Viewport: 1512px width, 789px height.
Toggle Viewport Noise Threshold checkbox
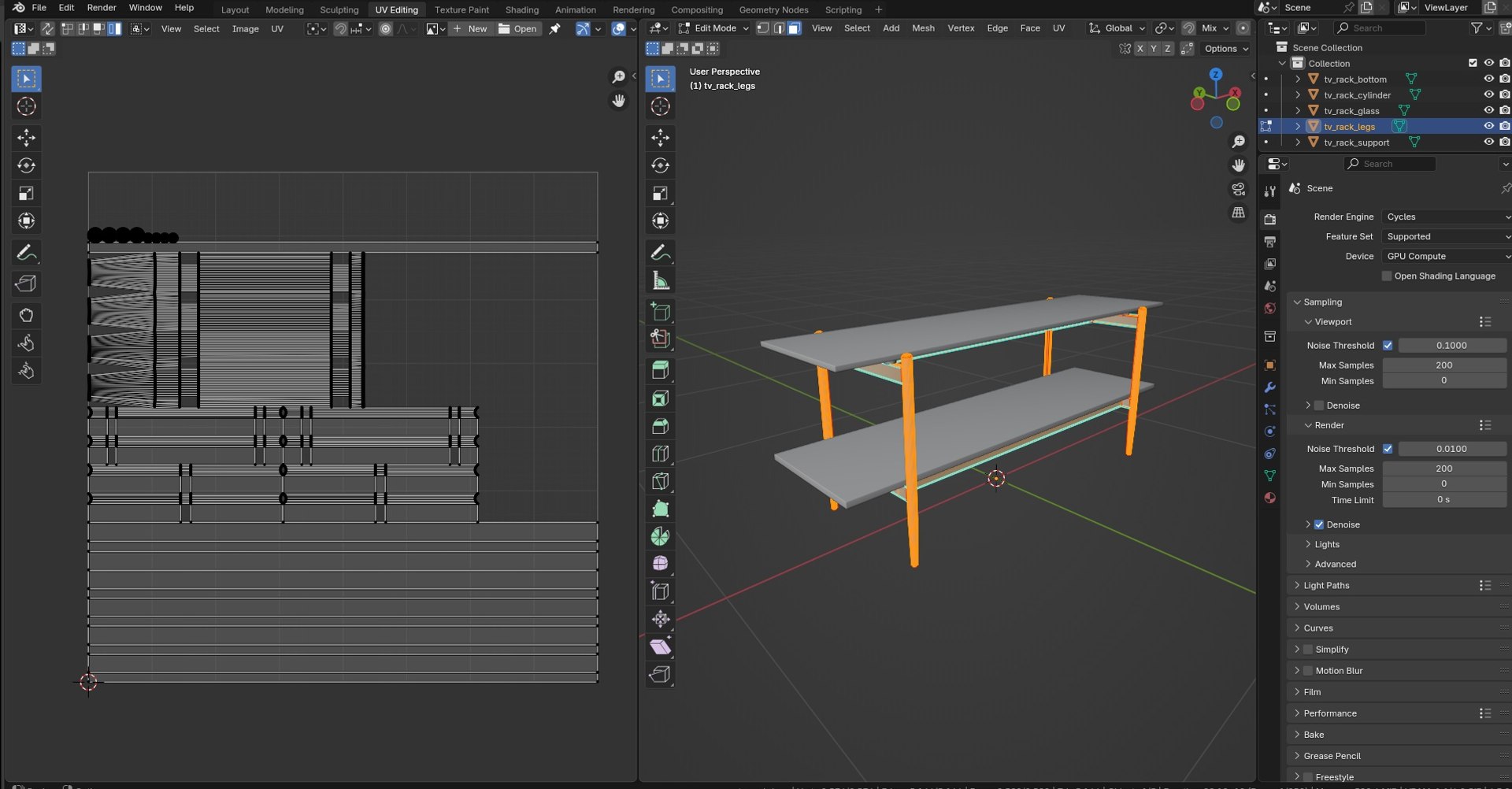[x=1388, y=346]
